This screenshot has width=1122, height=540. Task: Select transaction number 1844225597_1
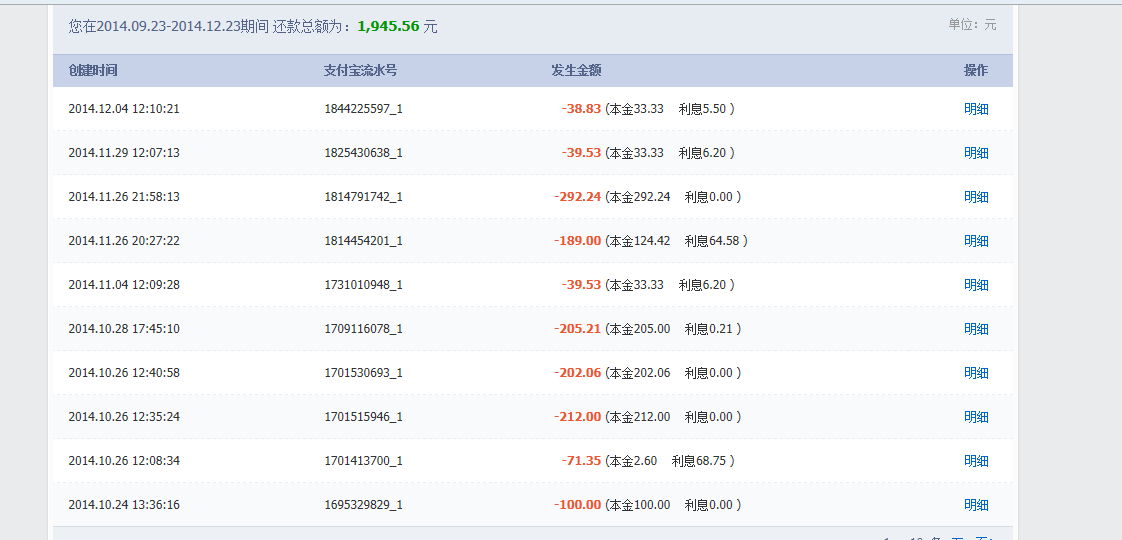coord(363,109)
